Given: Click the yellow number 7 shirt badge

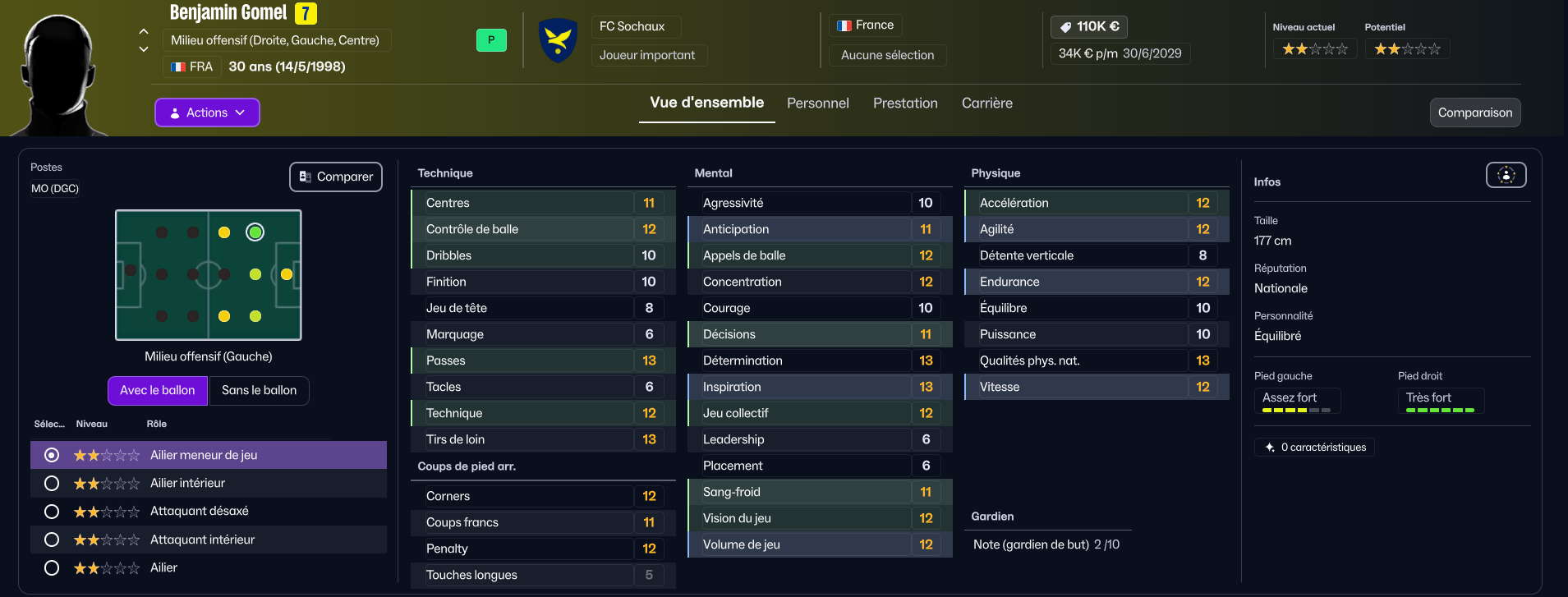Looking at the screenshot, I should click(306, 13).
